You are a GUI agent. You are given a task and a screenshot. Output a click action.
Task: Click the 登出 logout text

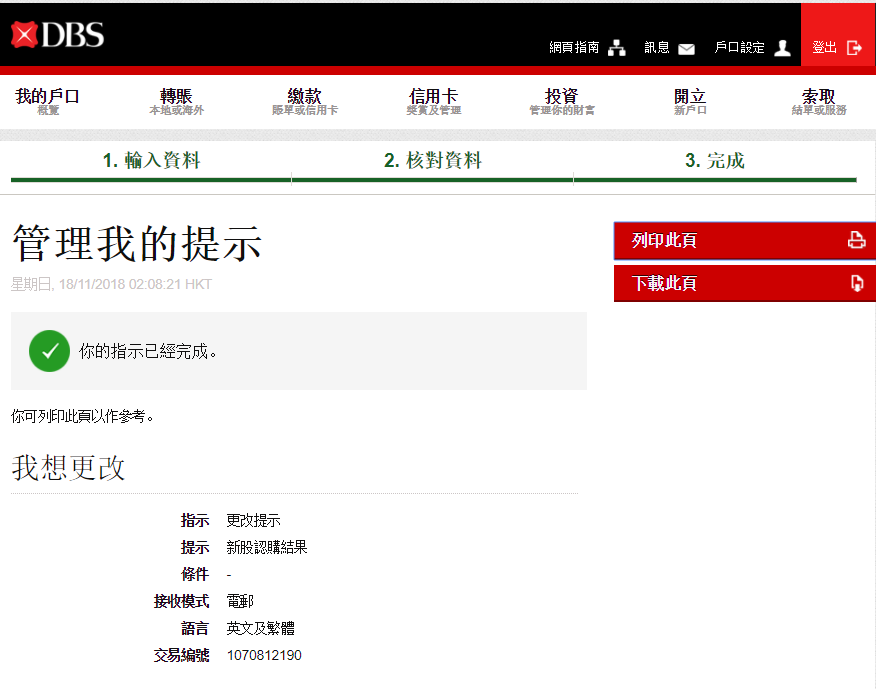click(x=825, y=48)
